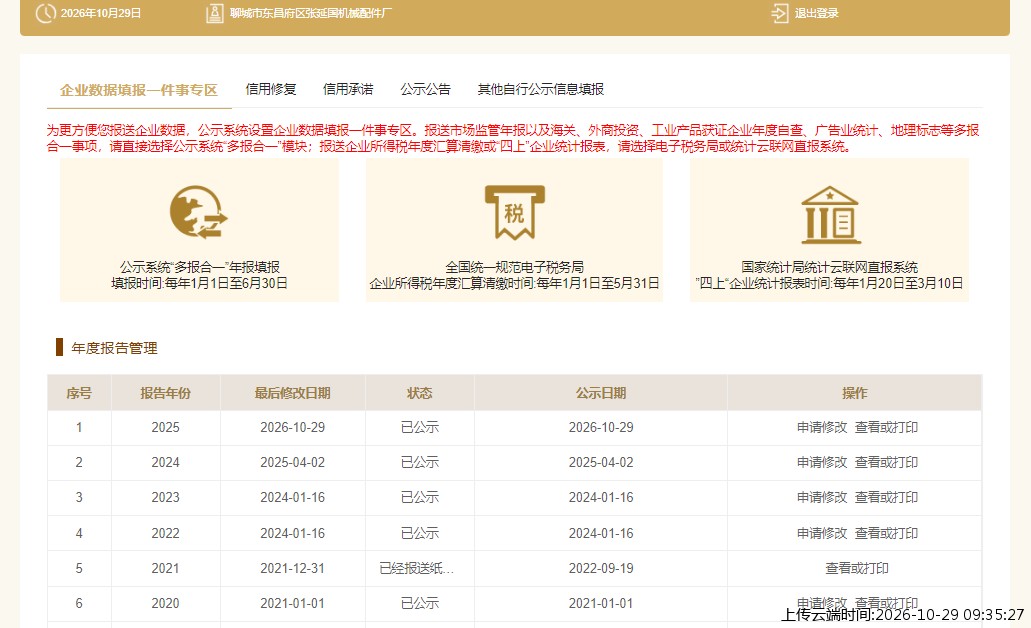
Task: Click the 报告年份 column header
Action: pyautogui.click(x=166, y=393)
